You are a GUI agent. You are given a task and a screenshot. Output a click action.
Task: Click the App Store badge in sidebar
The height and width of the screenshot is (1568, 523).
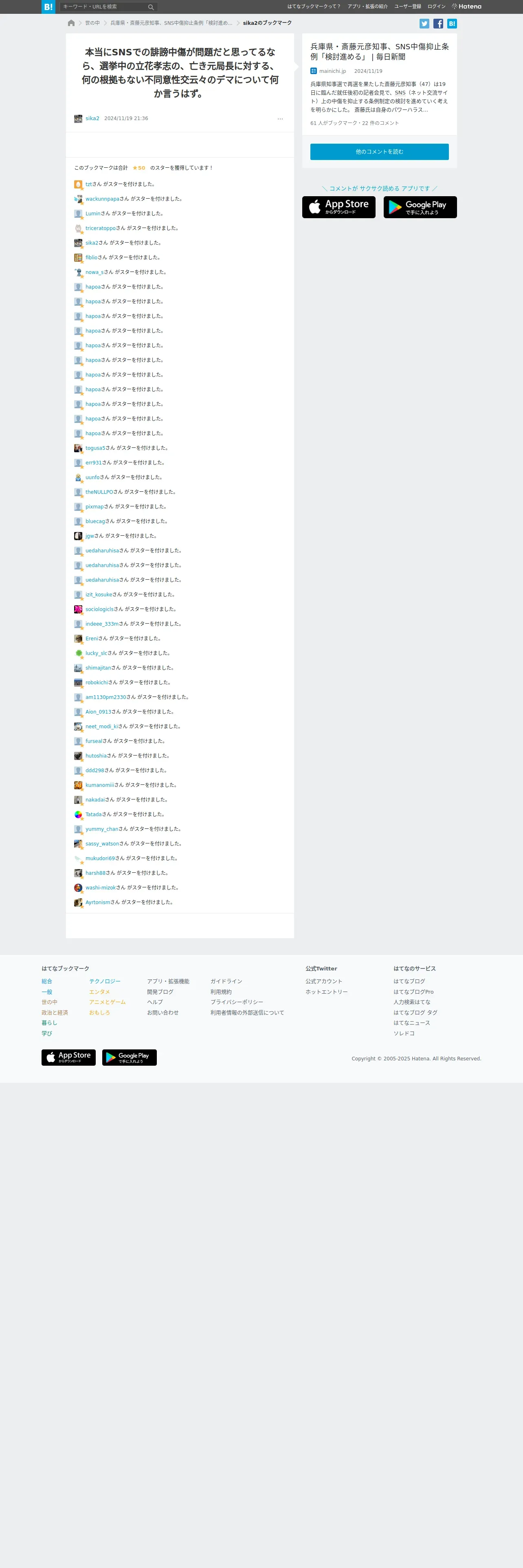[x=338, y=208]
